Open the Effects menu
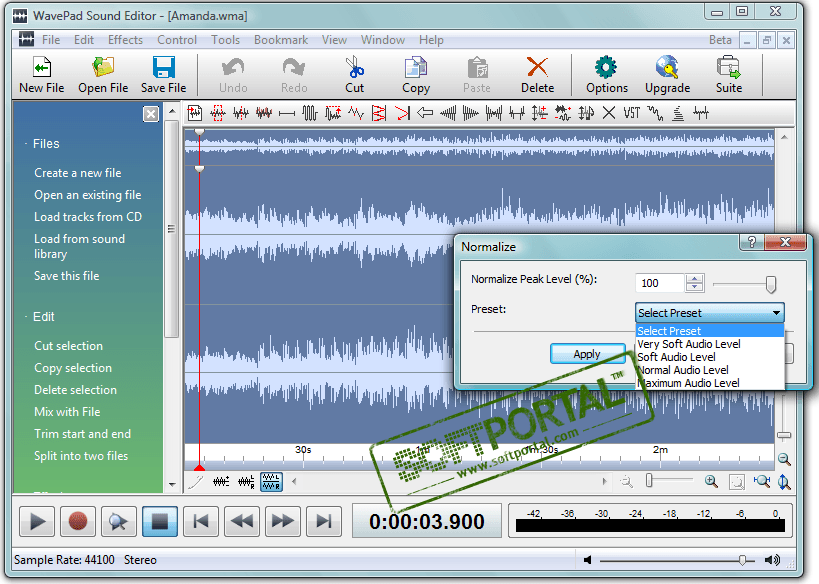This screenshot has height=584, width=819. pyautogui.click(x=125, y=40)
